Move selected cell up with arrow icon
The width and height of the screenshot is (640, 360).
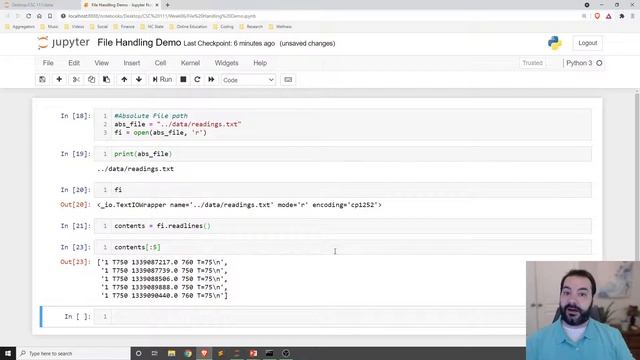pyautogui.click(x=124, y=80)
